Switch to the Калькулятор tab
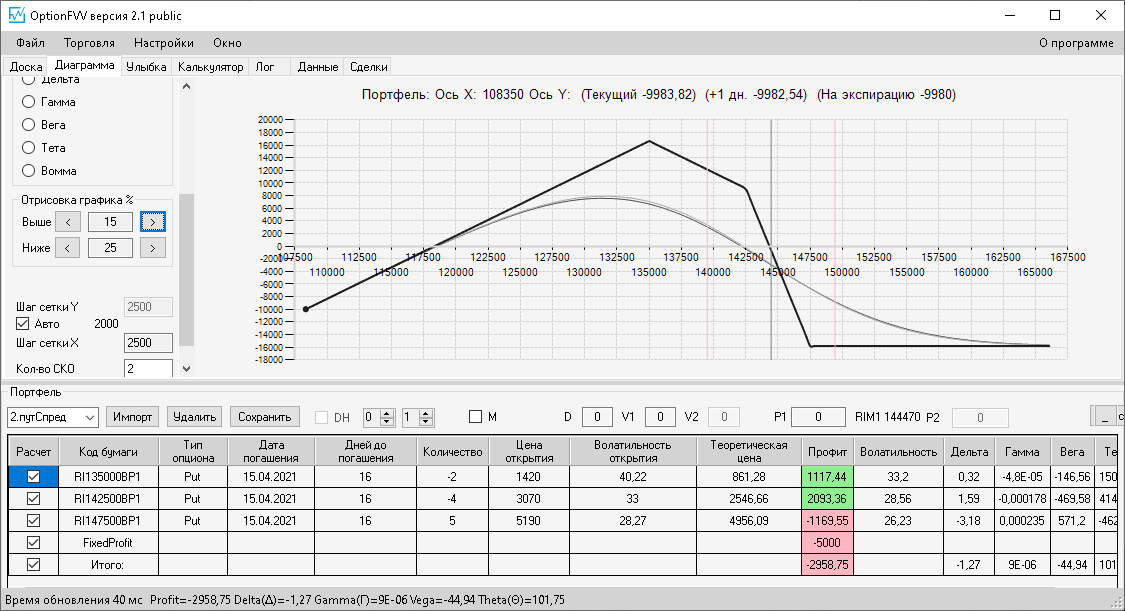Screen dimensions: 1125x611 click(210, 67)
